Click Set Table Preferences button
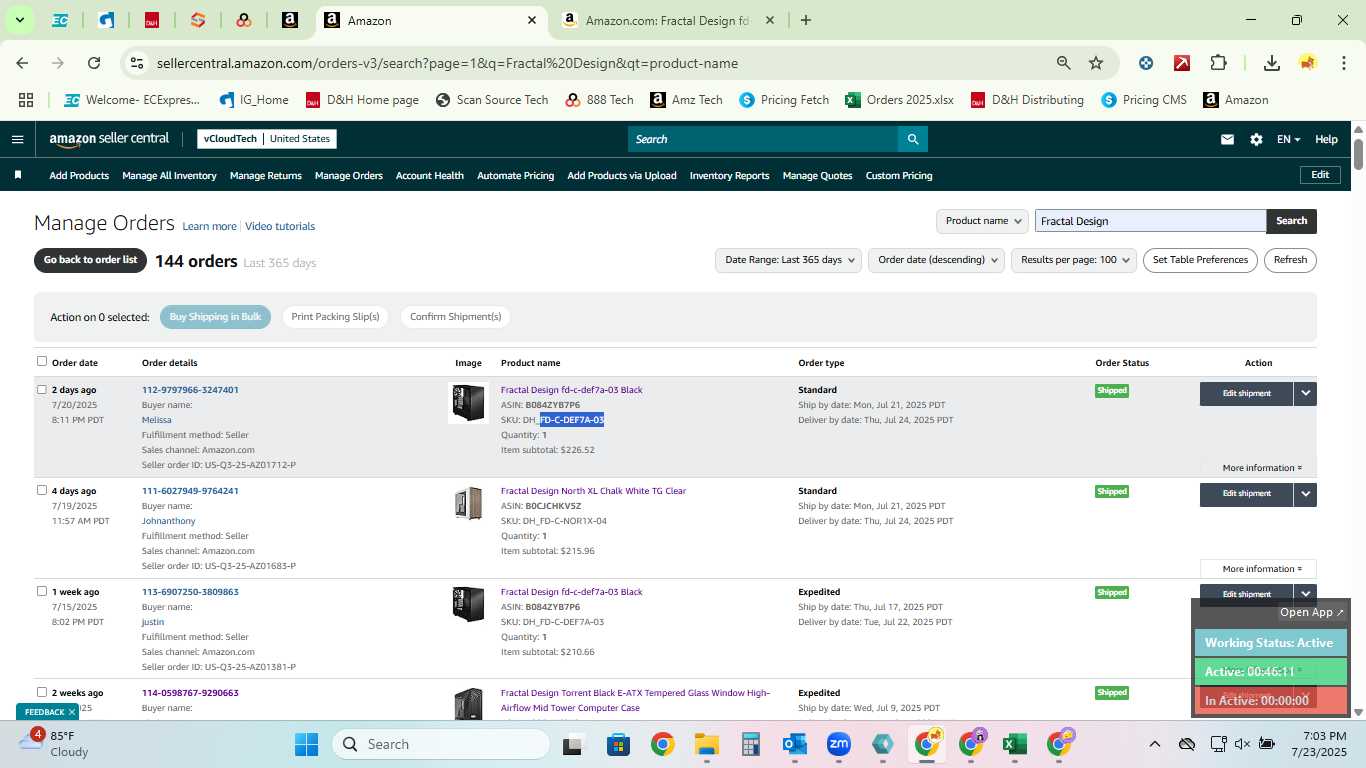 pyautogui.click(x=1200, y=260)
